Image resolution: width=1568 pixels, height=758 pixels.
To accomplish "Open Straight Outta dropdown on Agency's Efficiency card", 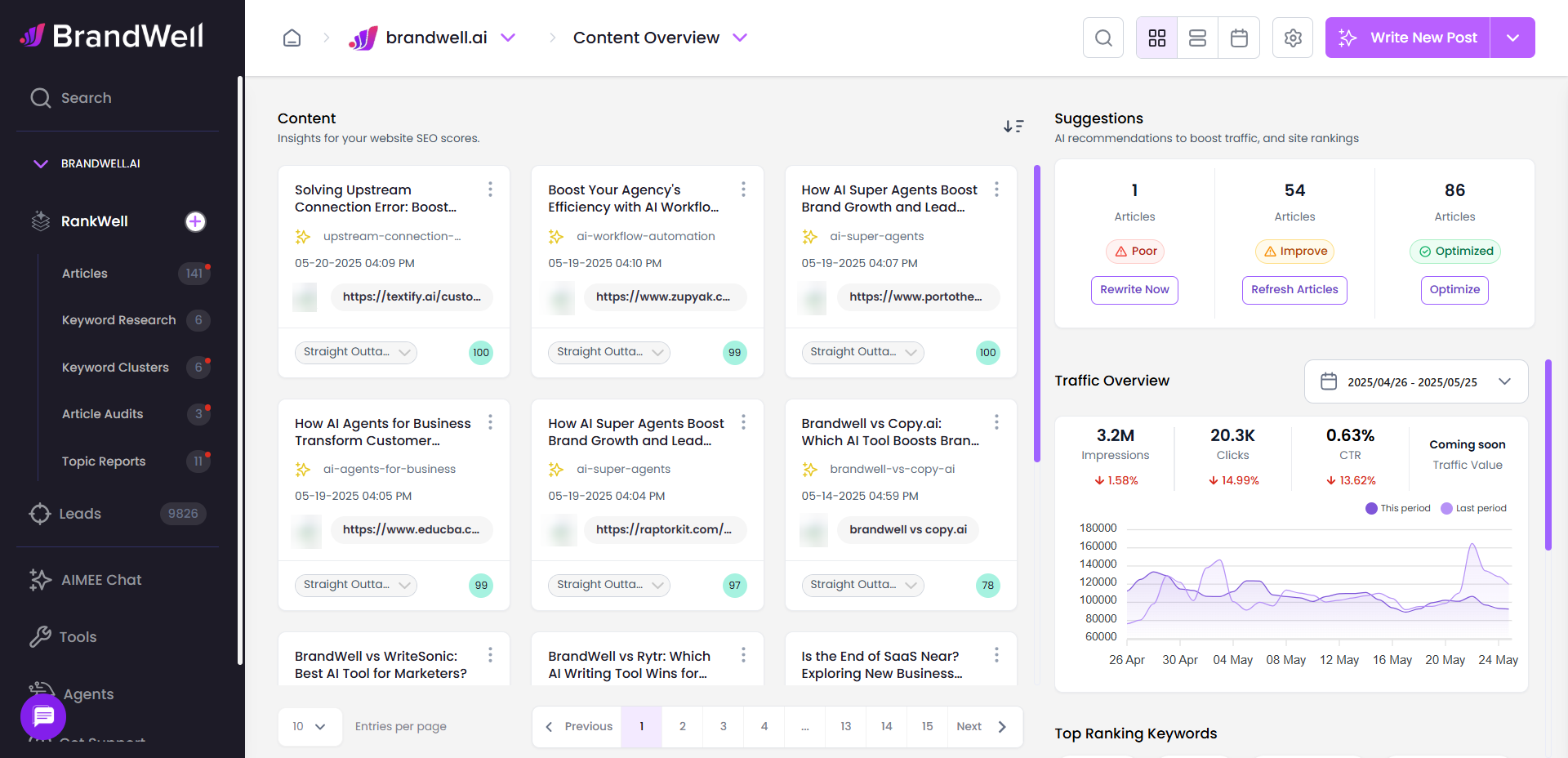I will (609, 352).
